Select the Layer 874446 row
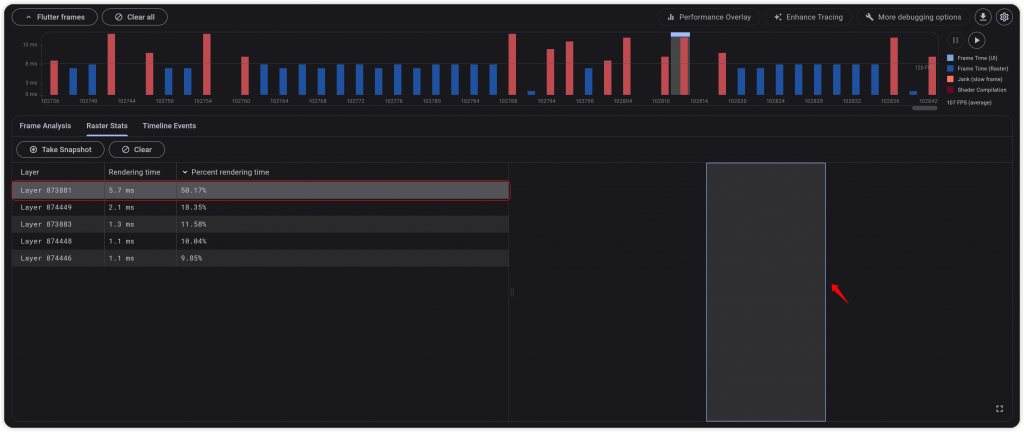Image resolution: width=1024 pixels, height=432 pixels. [x=260, y=258]
